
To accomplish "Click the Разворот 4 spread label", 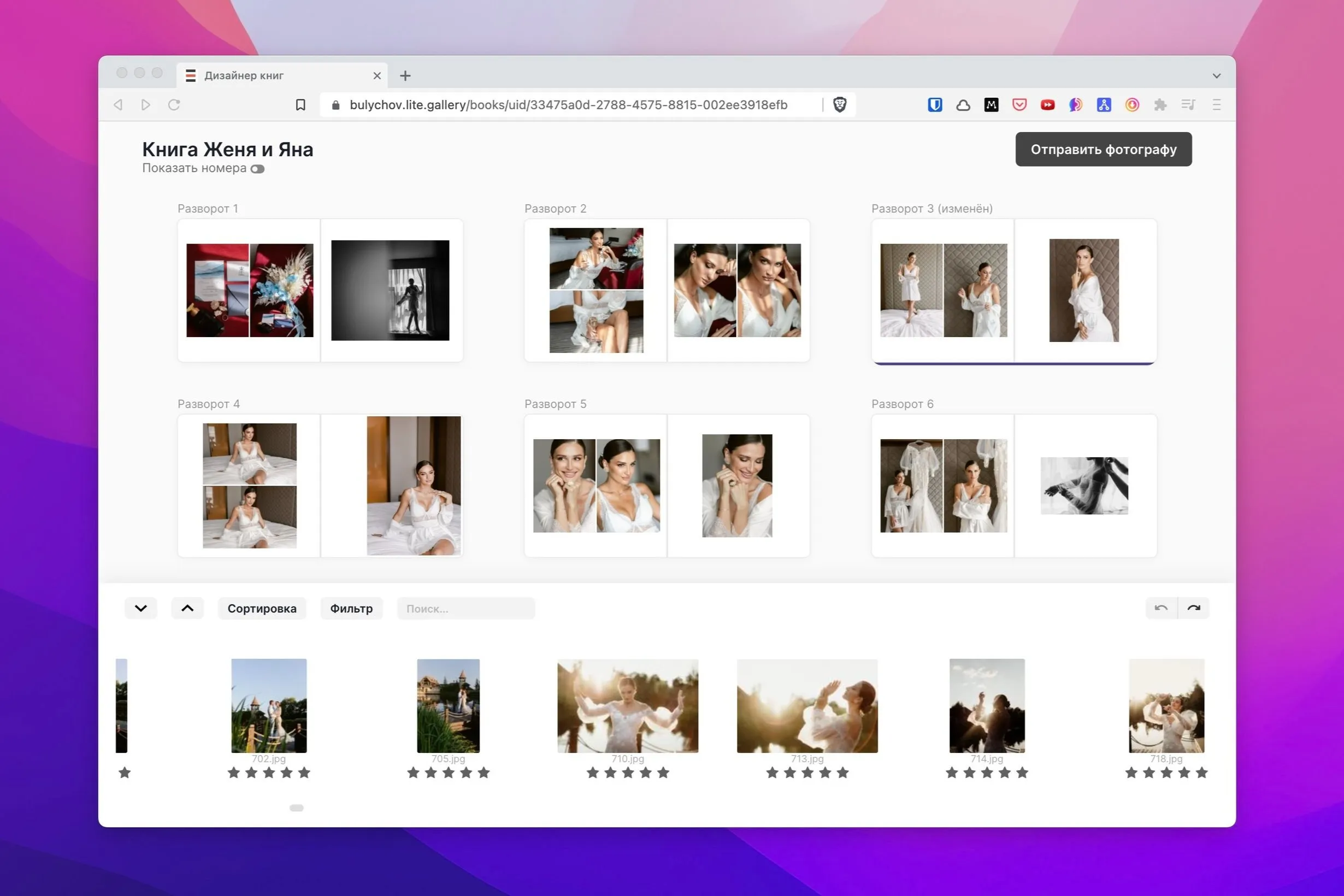I will (x=209, y=404).
